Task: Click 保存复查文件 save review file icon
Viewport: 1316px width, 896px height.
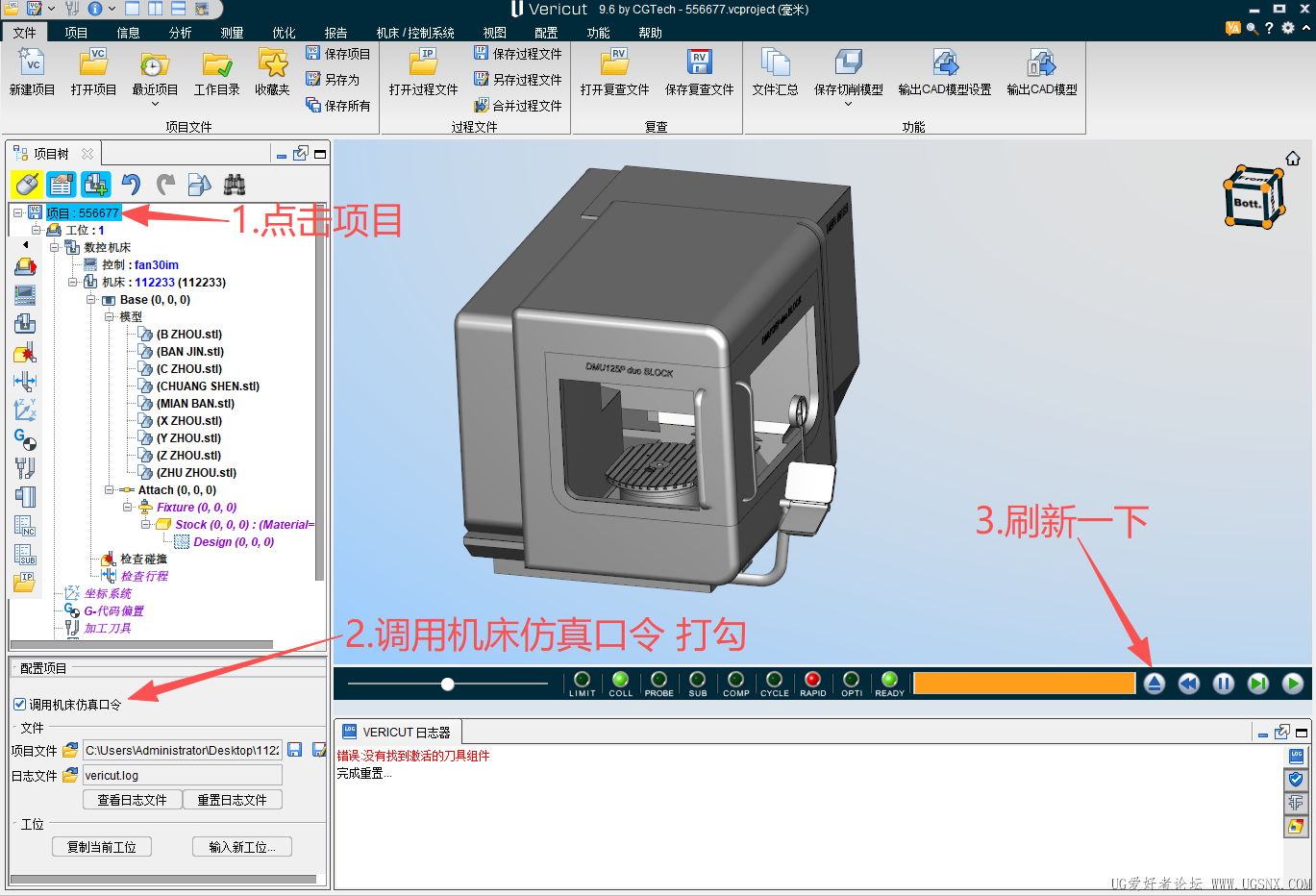Action: click(x=699, y=63)
